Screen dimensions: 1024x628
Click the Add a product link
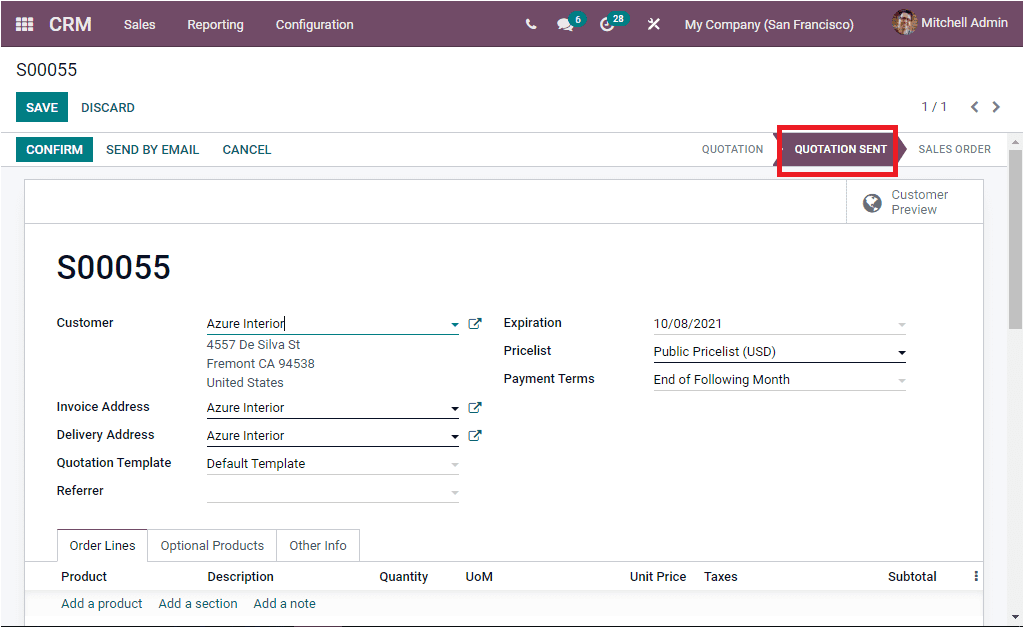pos(101,603)
